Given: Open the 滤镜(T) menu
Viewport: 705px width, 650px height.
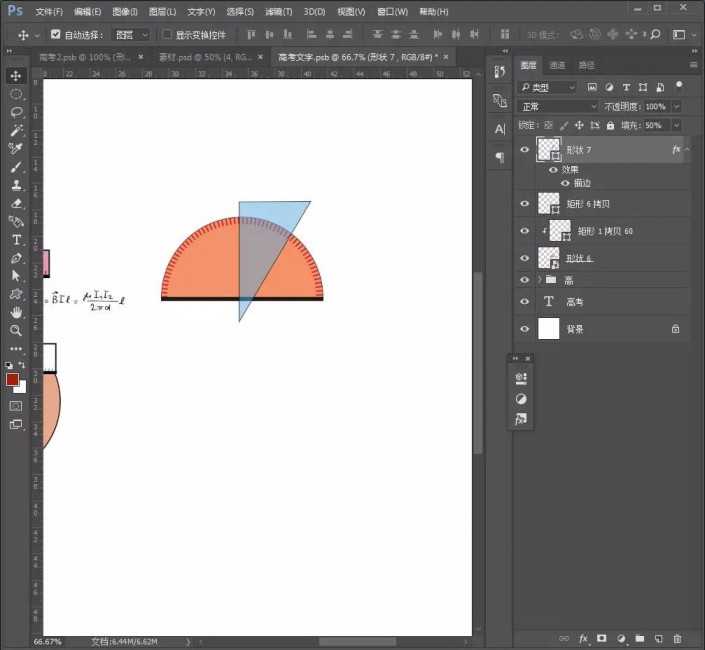Looking at the screenshot, I should point(278,12).
